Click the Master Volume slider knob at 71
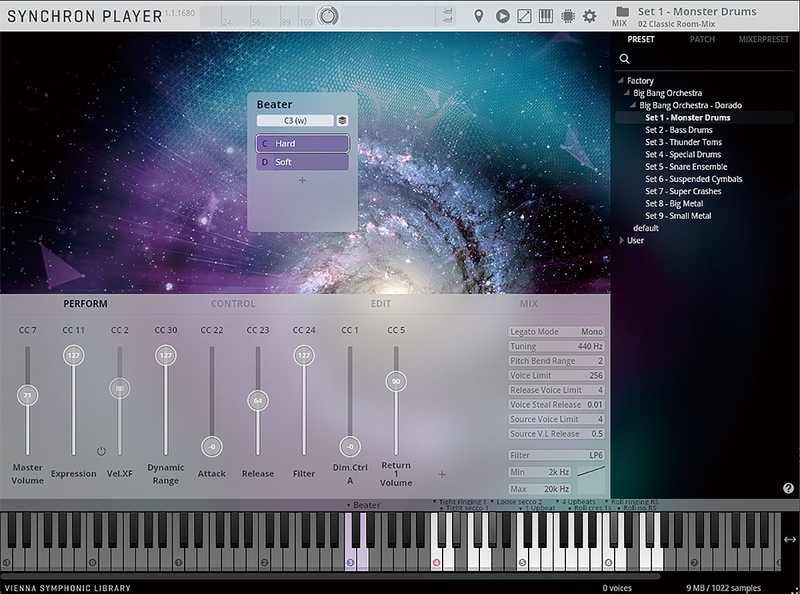The width and height of the screenshot is (800, 594). click(28, 395)
